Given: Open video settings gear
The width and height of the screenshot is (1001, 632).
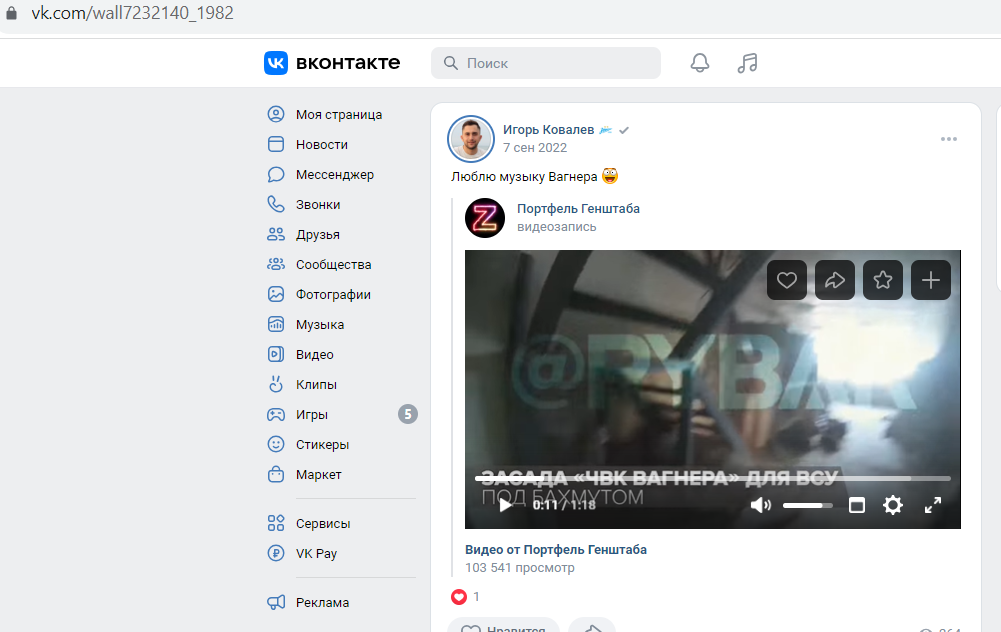Looking at the screenshot, I should pos(892,506).
